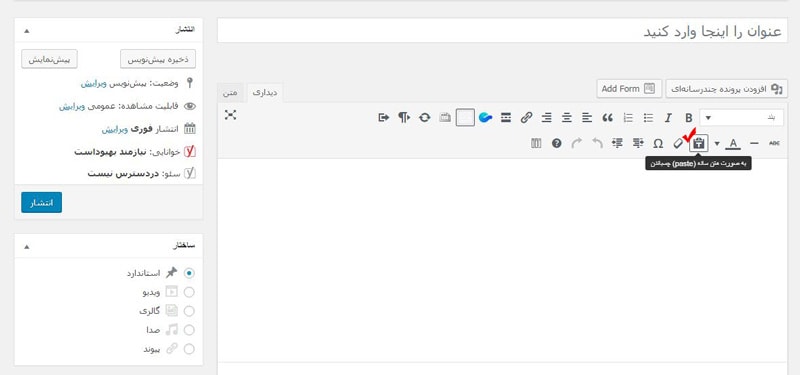Image resolution: width=800 pixels, height=375 pixels.
Task: Click ذخیره پیش‌نویس (Save Draft)
Action: (158, 59)
